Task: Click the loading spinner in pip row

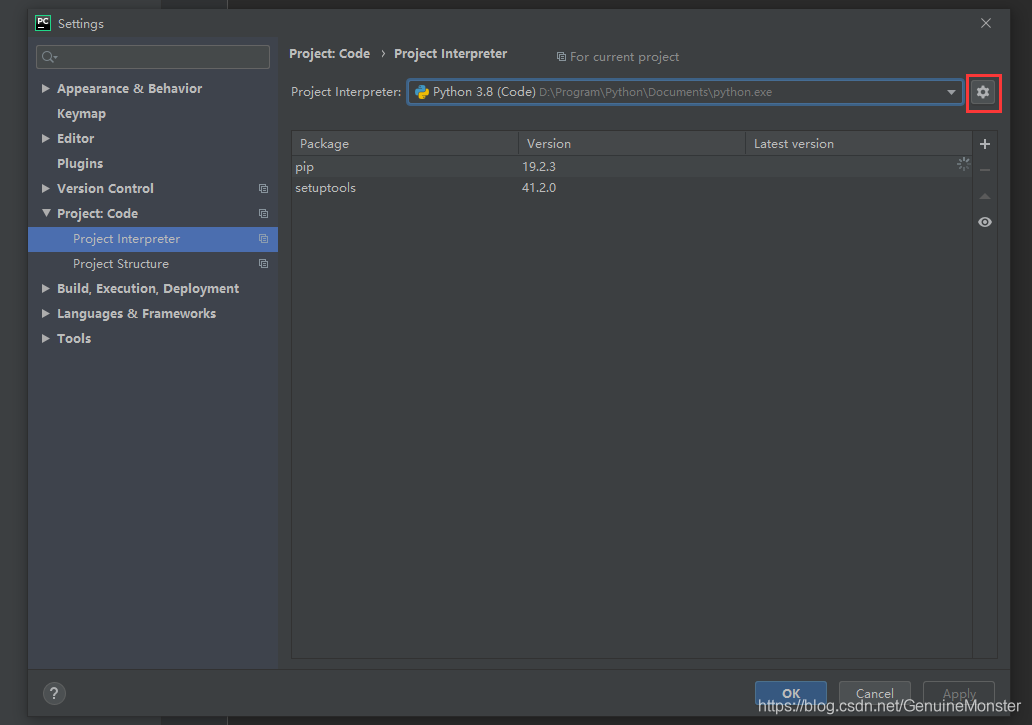Action: 964,164
